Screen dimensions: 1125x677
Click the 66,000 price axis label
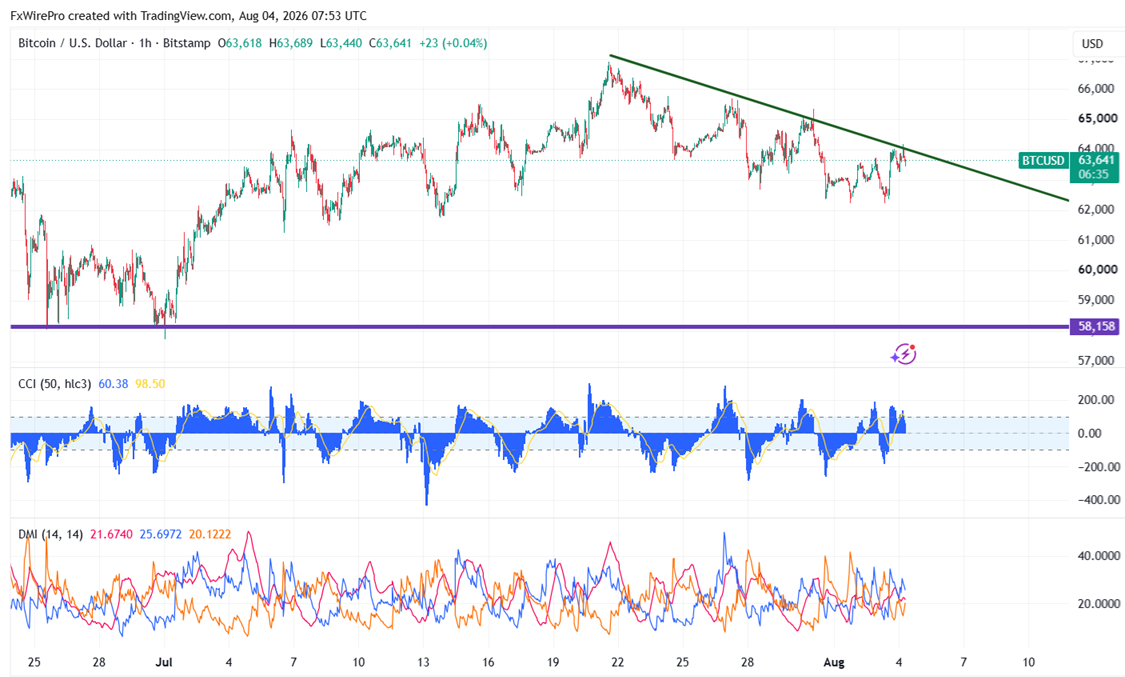1096,88
